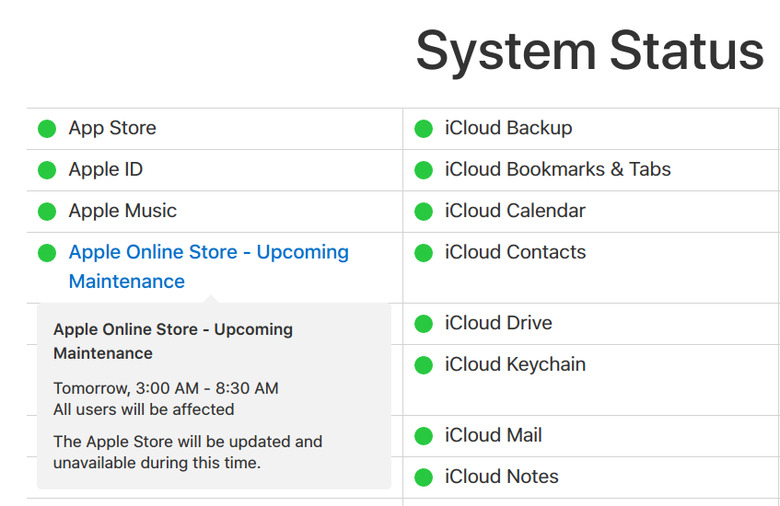780x506 pixels.
Task: Click the maintenance popup title text
Action: 173,341
